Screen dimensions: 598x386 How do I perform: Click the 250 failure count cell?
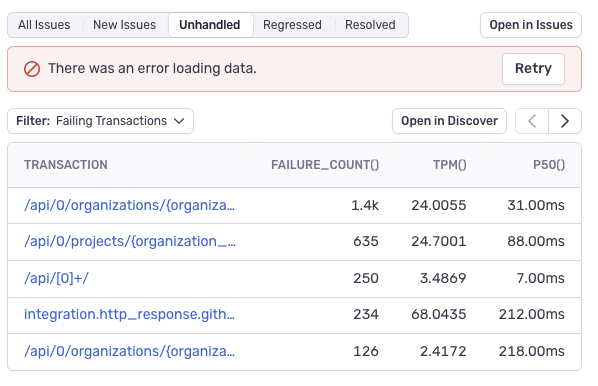(x=366, y=278)
